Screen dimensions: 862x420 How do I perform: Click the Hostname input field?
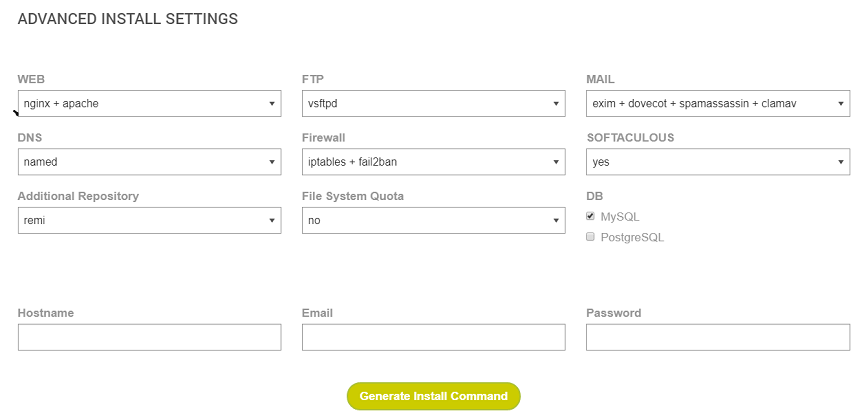click(149, 338)
